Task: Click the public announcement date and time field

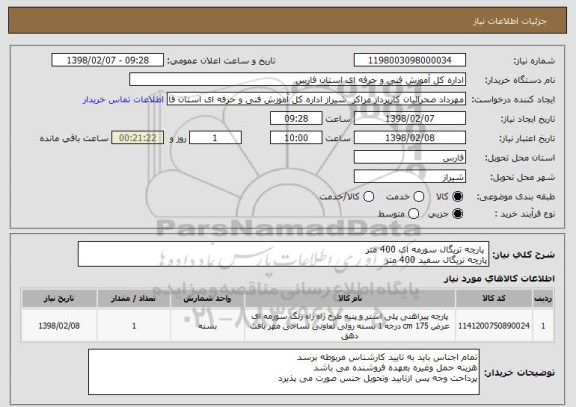Action: pyautogui.click(x=108, y=60)
